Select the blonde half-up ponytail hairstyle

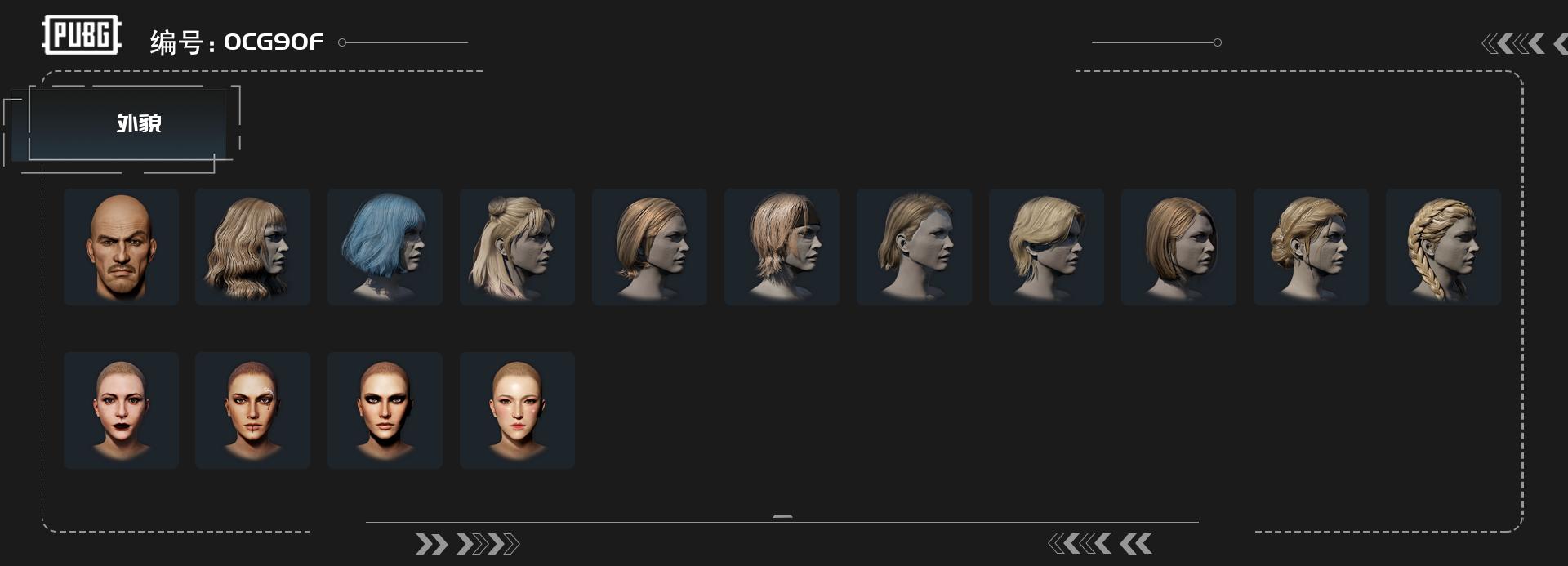(517, 247)
